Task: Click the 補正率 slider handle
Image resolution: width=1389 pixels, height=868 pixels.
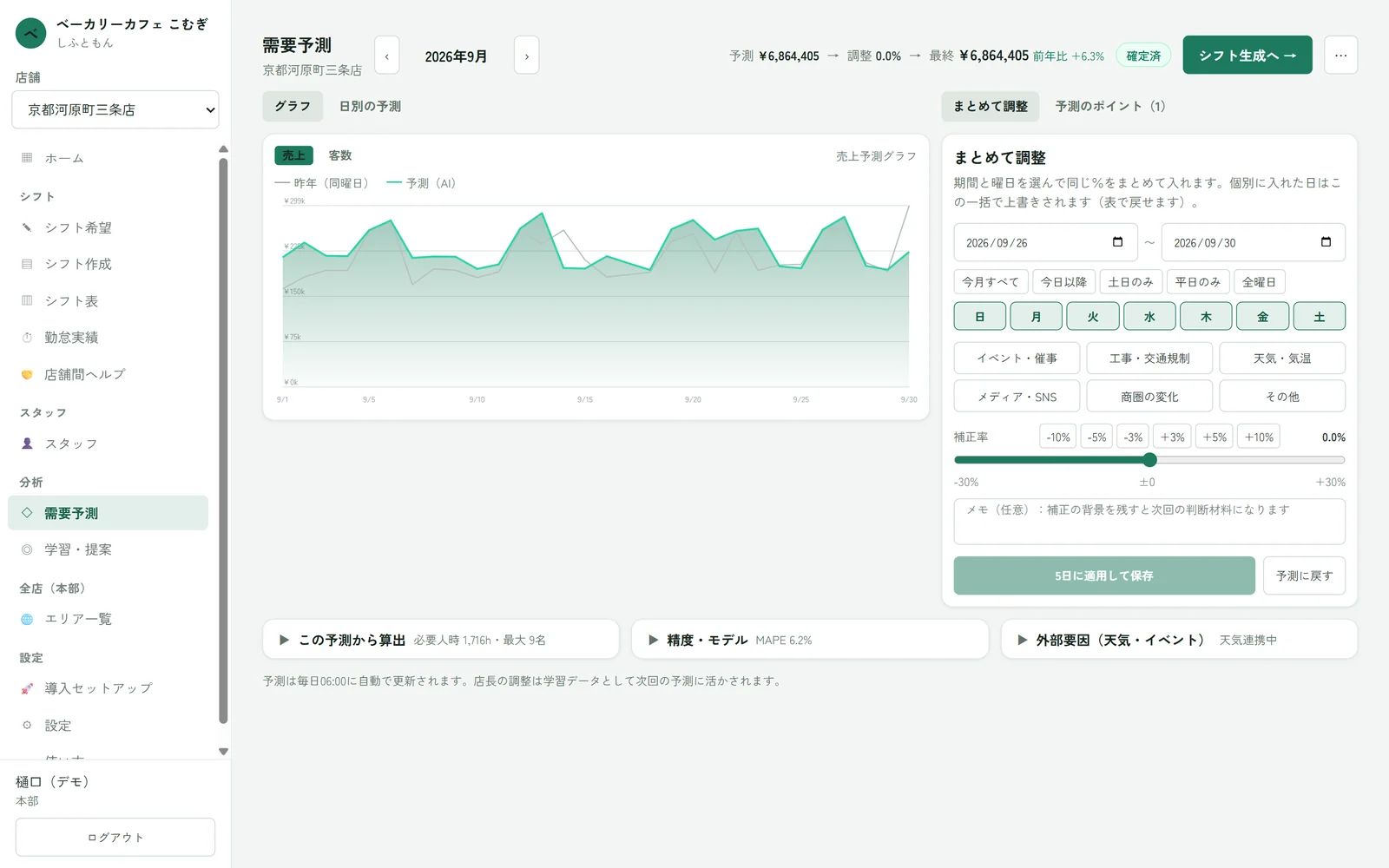Action: click(1150, 460)
